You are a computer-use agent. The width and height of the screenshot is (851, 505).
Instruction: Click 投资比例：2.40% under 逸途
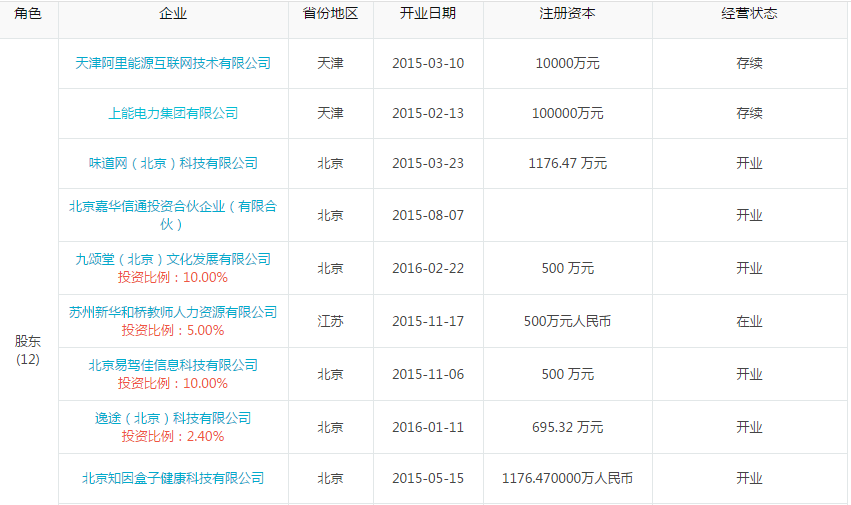(173, 436)
